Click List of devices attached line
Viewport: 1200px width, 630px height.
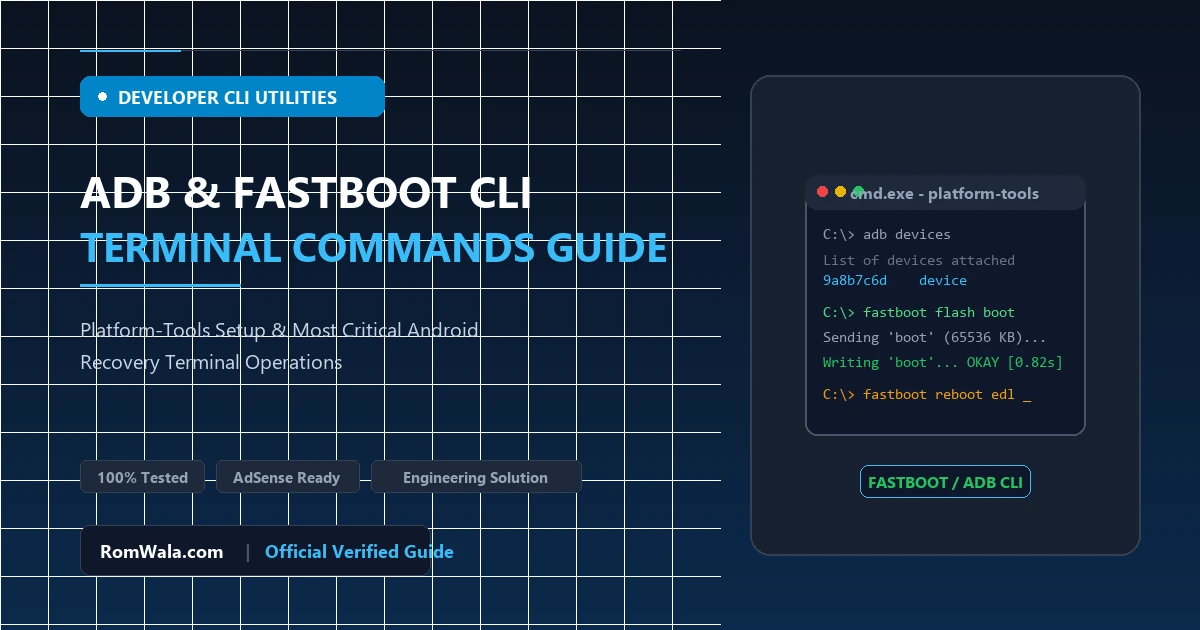click(x=919, y=260)
